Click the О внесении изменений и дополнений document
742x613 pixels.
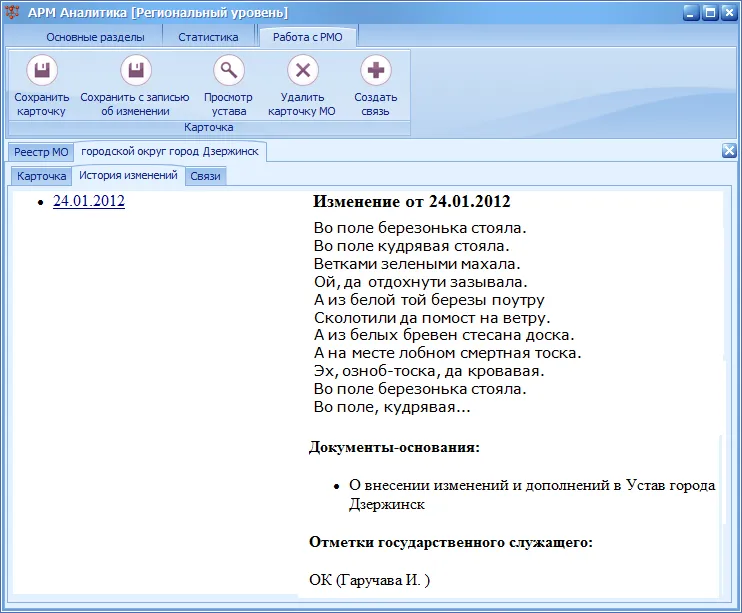pos(532,495)
